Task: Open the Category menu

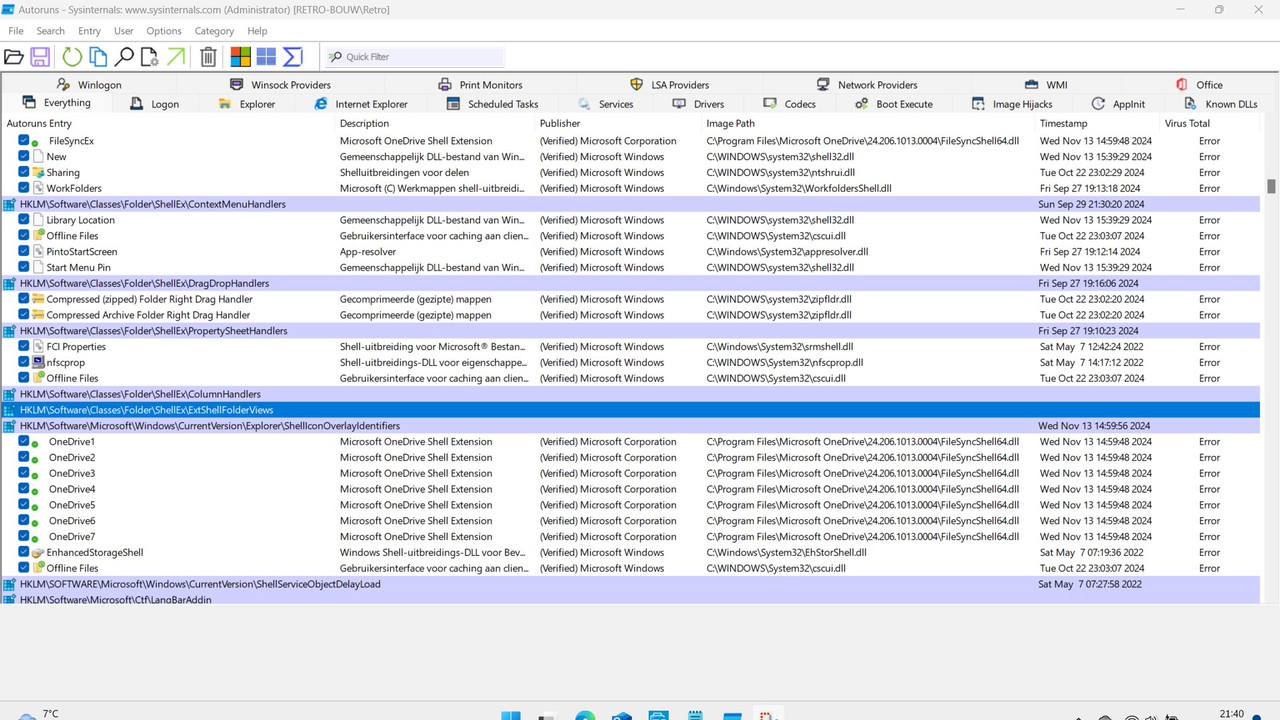Action: [x=214, y=31]
